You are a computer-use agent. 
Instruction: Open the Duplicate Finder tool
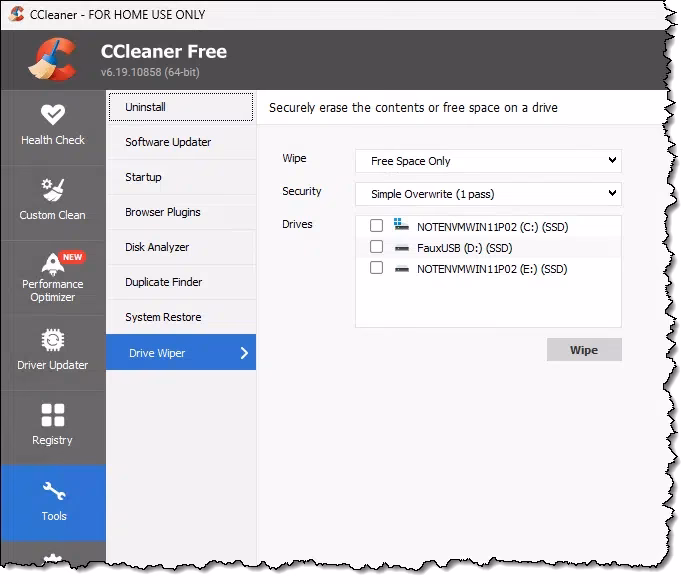pos(181,282)
